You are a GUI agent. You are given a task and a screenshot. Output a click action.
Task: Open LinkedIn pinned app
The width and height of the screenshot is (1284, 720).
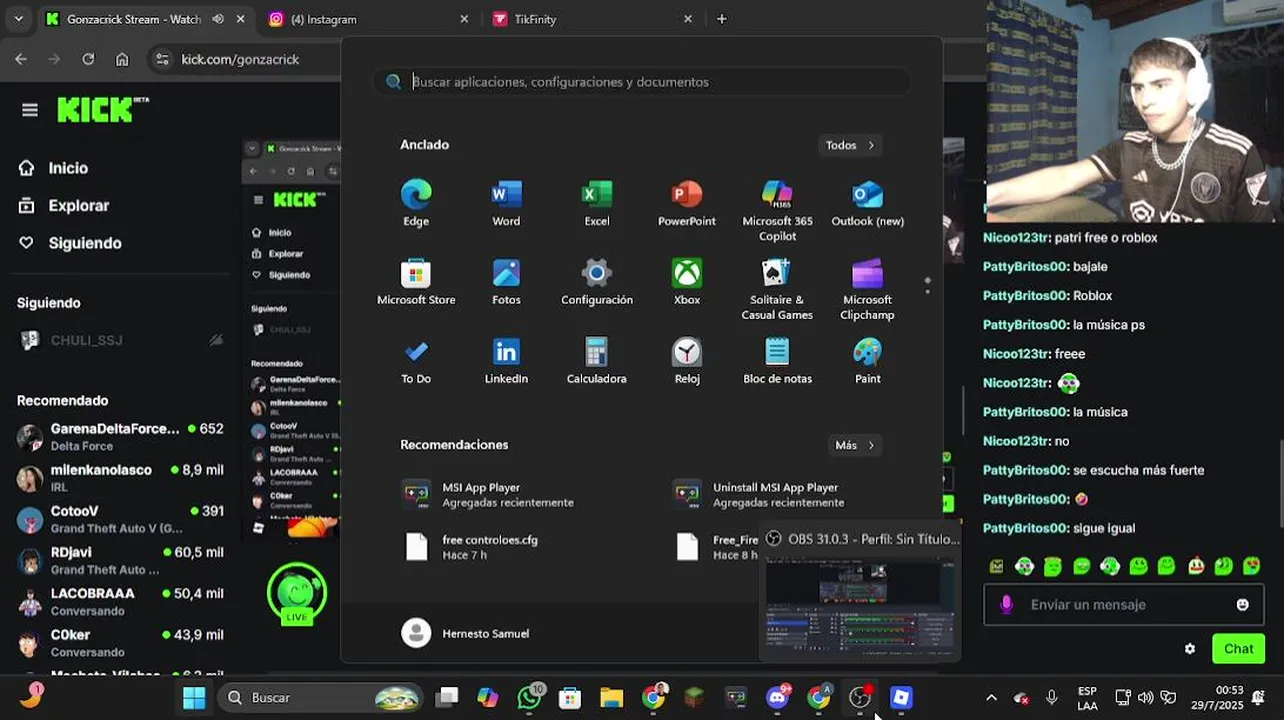click(x=506, y=361)
